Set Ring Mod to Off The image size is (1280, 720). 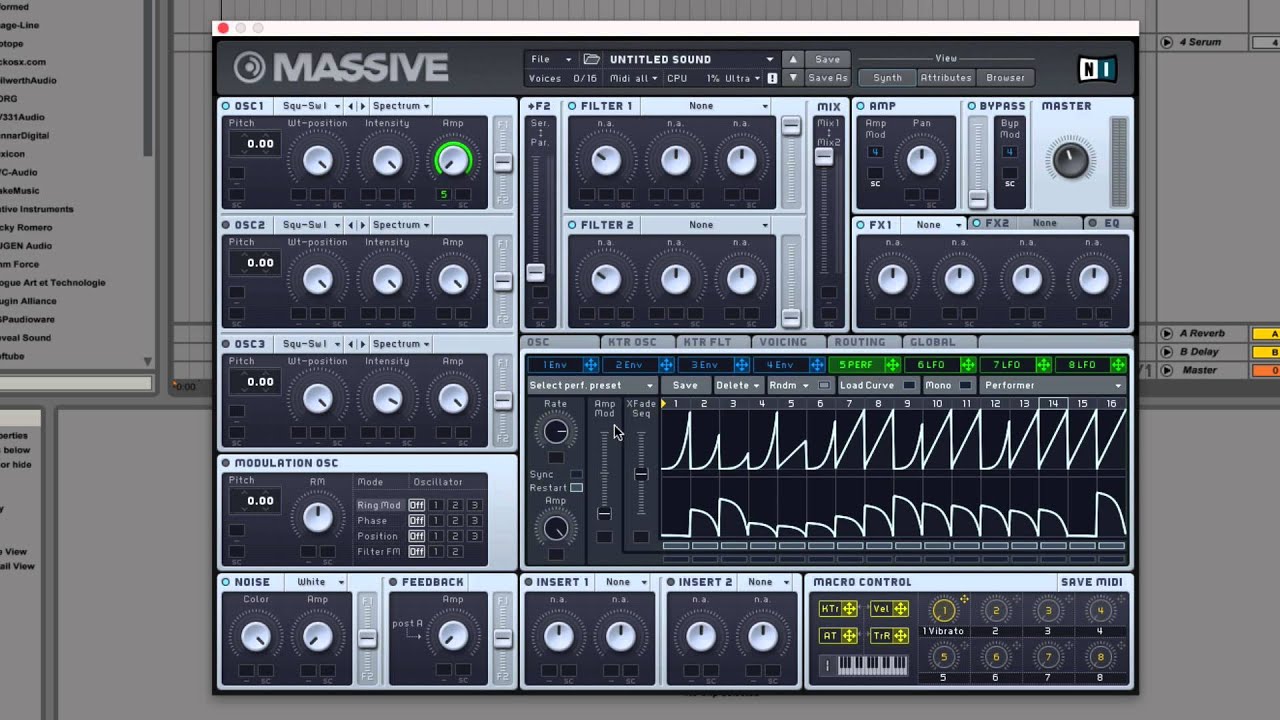click(416, 505)
